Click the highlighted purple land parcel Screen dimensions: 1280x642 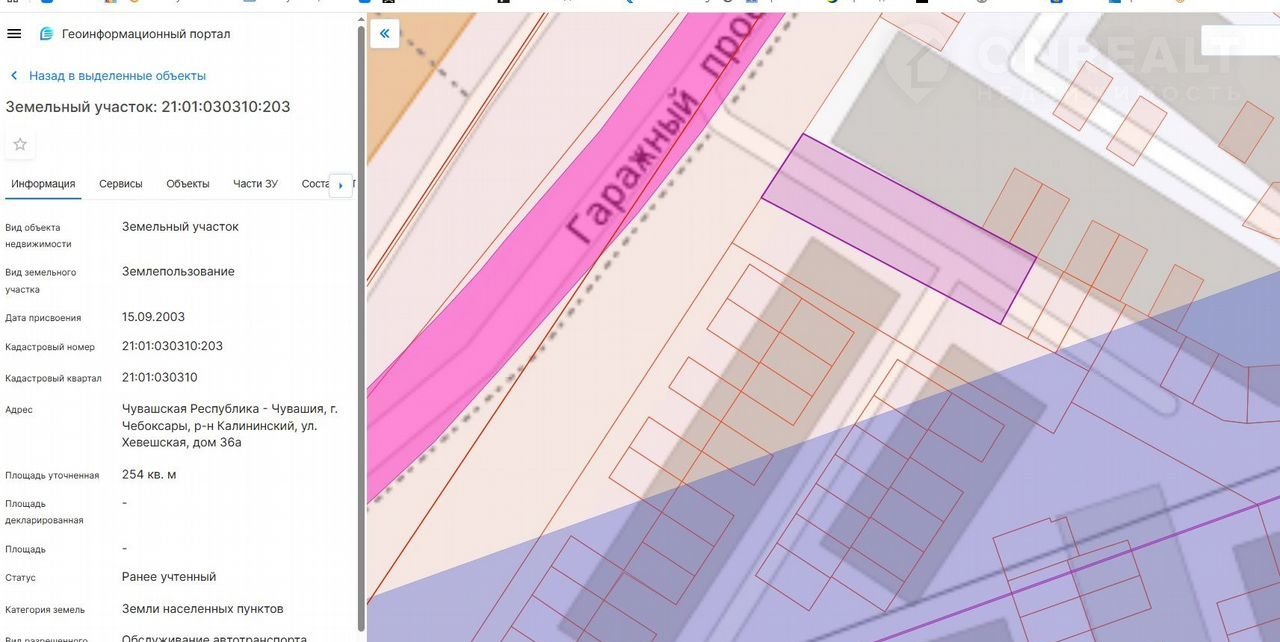coord(897,229)
